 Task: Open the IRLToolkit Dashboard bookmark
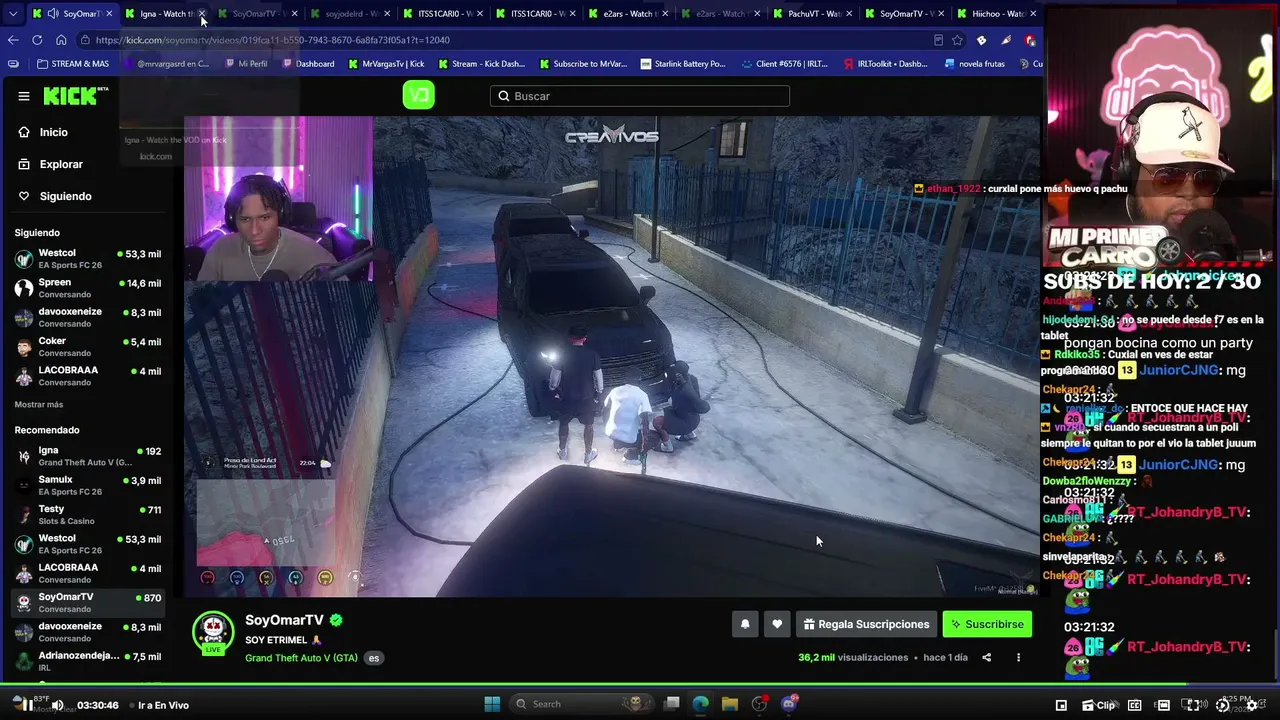[x=886, y=64]
